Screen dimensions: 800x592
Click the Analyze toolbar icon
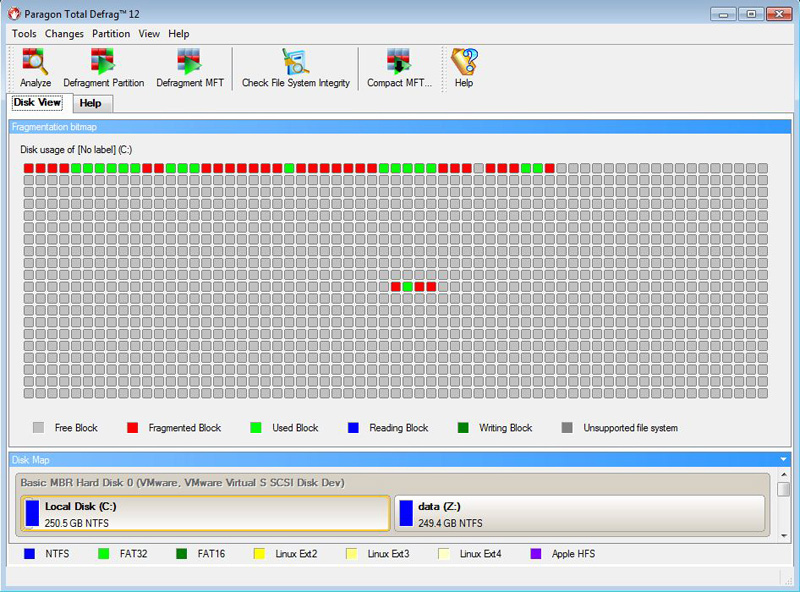pyautogui.click(x=35, y=68)
